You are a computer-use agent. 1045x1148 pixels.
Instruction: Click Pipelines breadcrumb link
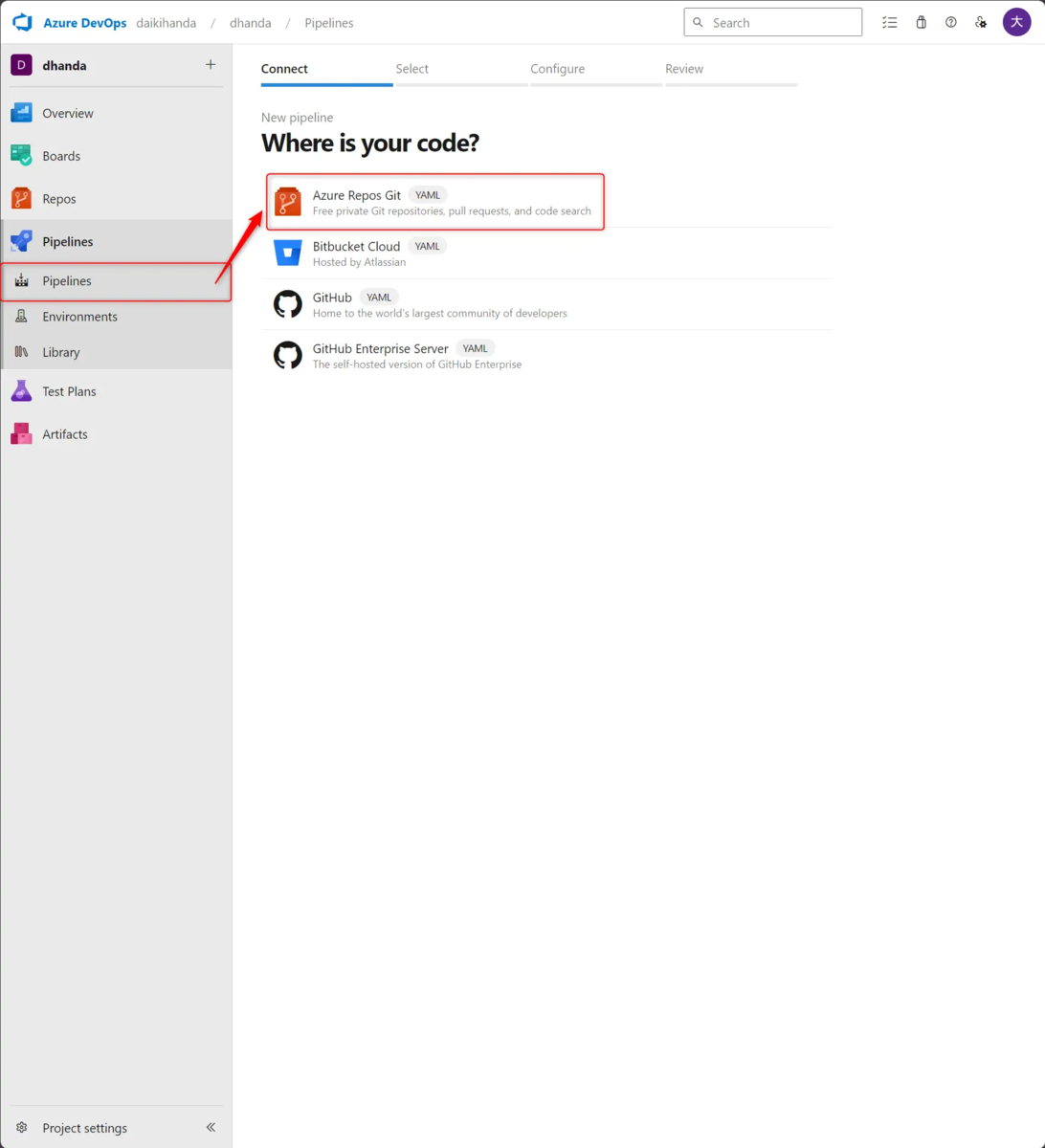point(329,23)
